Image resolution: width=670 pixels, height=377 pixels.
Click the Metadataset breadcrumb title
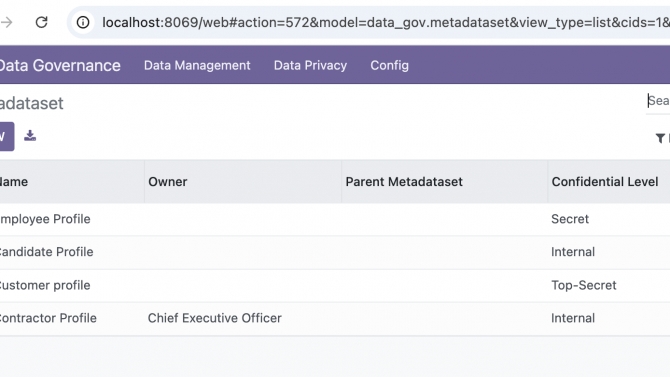coord(32,103)
